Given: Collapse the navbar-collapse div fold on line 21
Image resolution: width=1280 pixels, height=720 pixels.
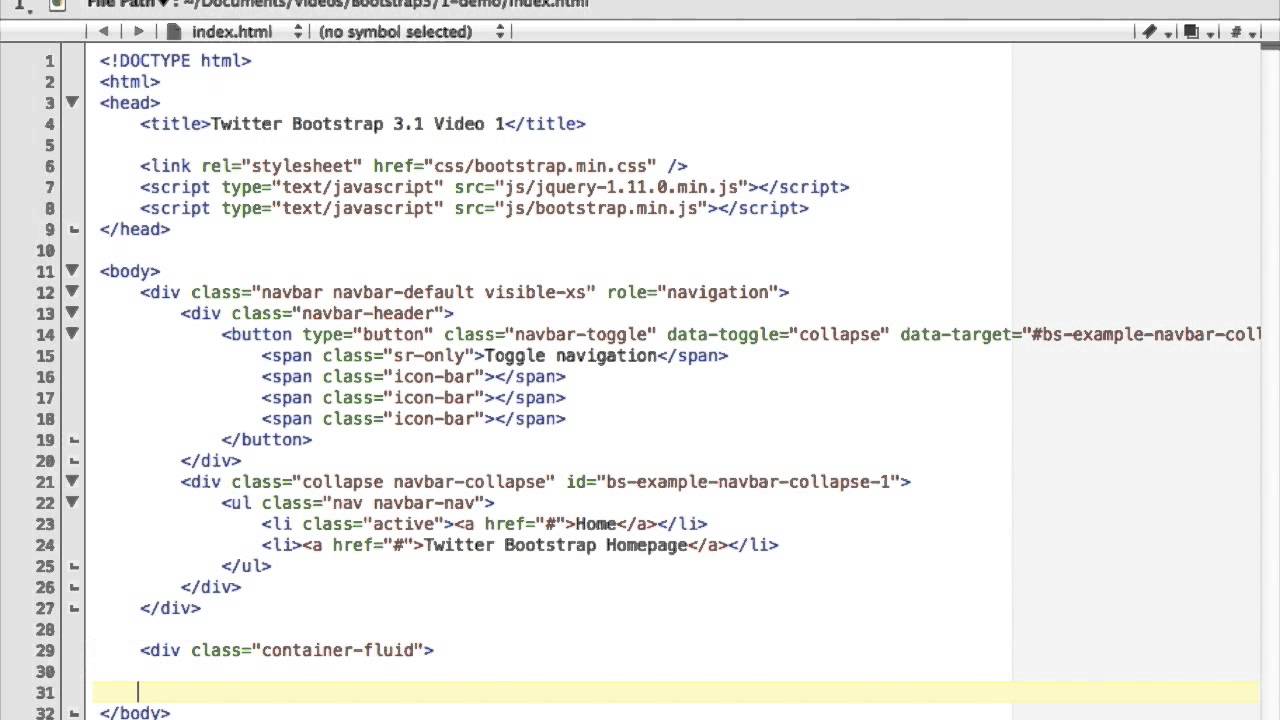Looking at the screenshot, I should click(72, 481).
